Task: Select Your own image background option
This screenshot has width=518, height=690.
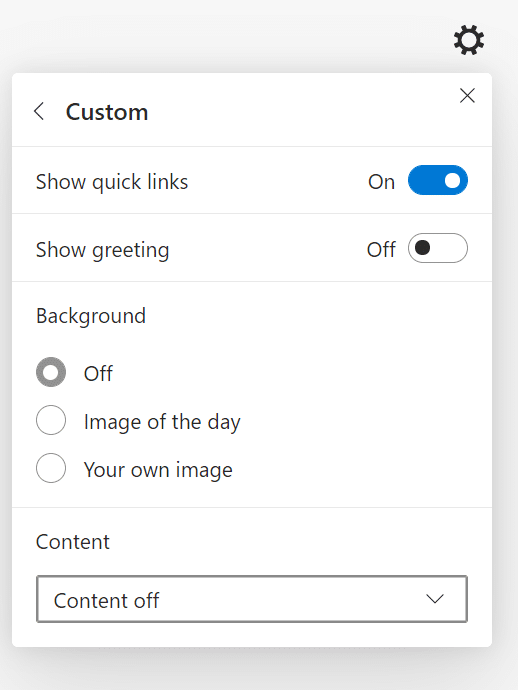Action: [x=51, y=468]
